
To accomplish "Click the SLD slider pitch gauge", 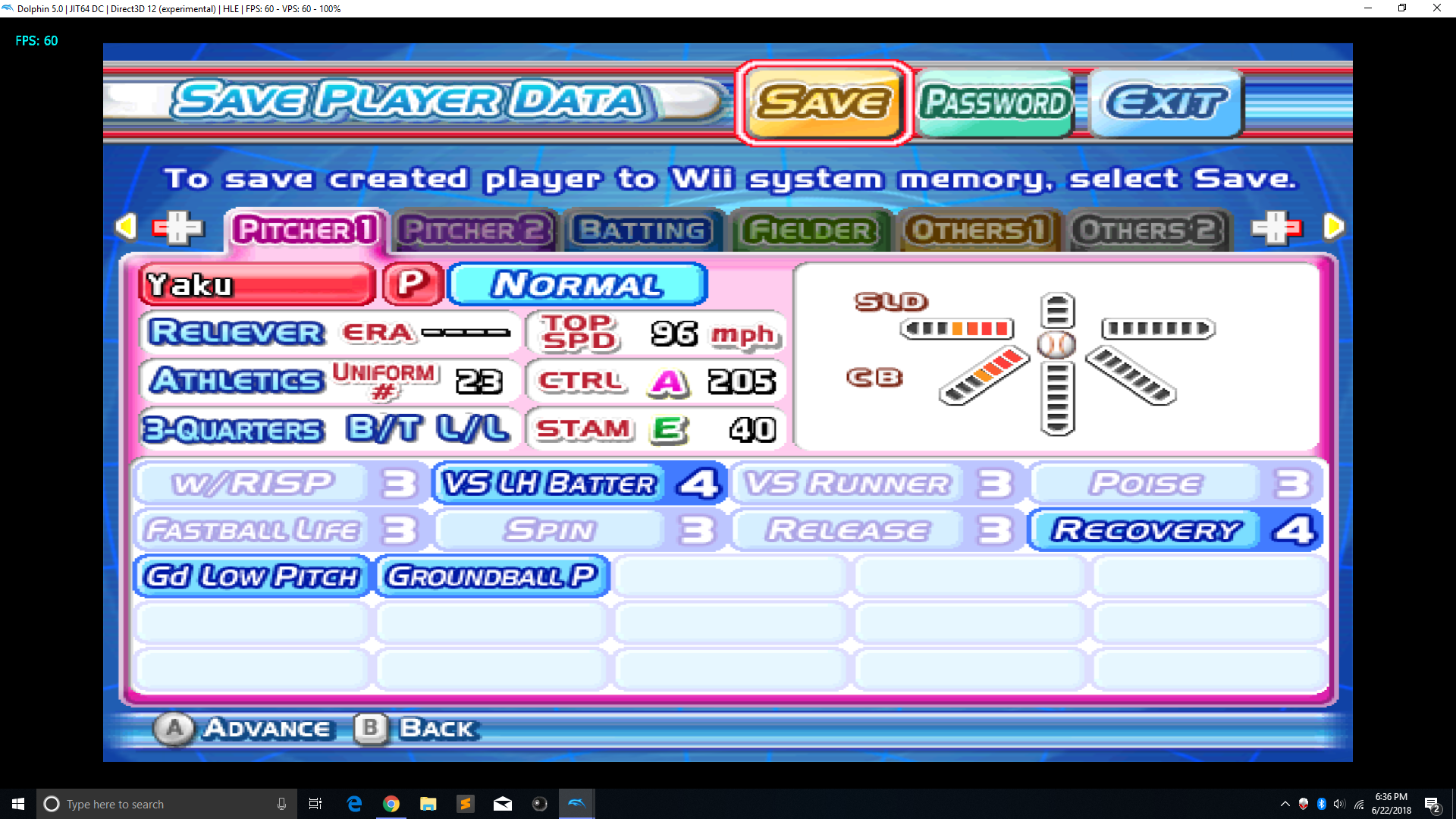I will point(958,328).
